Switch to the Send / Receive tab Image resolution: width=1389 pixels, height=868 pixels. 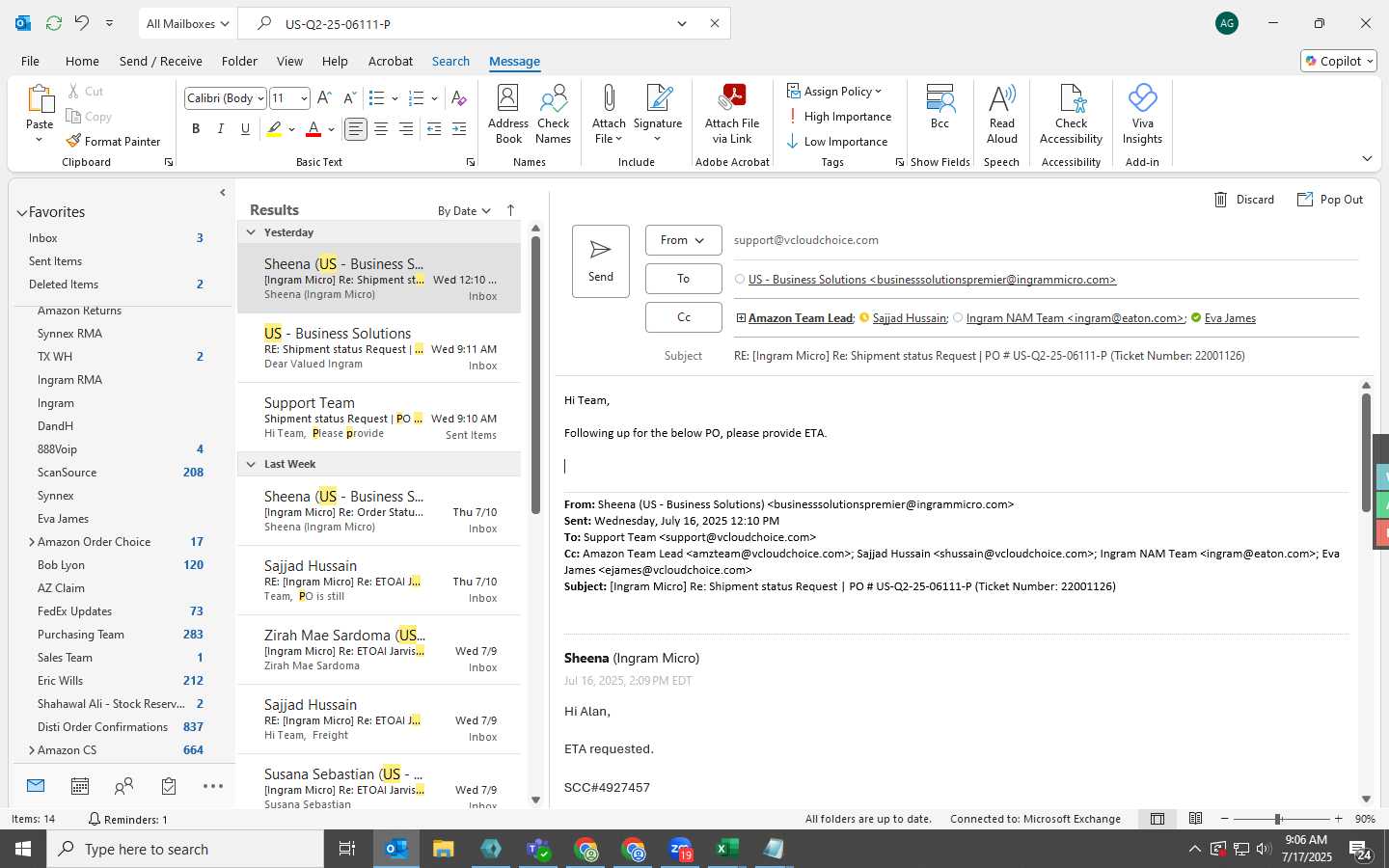coord(161,61)
